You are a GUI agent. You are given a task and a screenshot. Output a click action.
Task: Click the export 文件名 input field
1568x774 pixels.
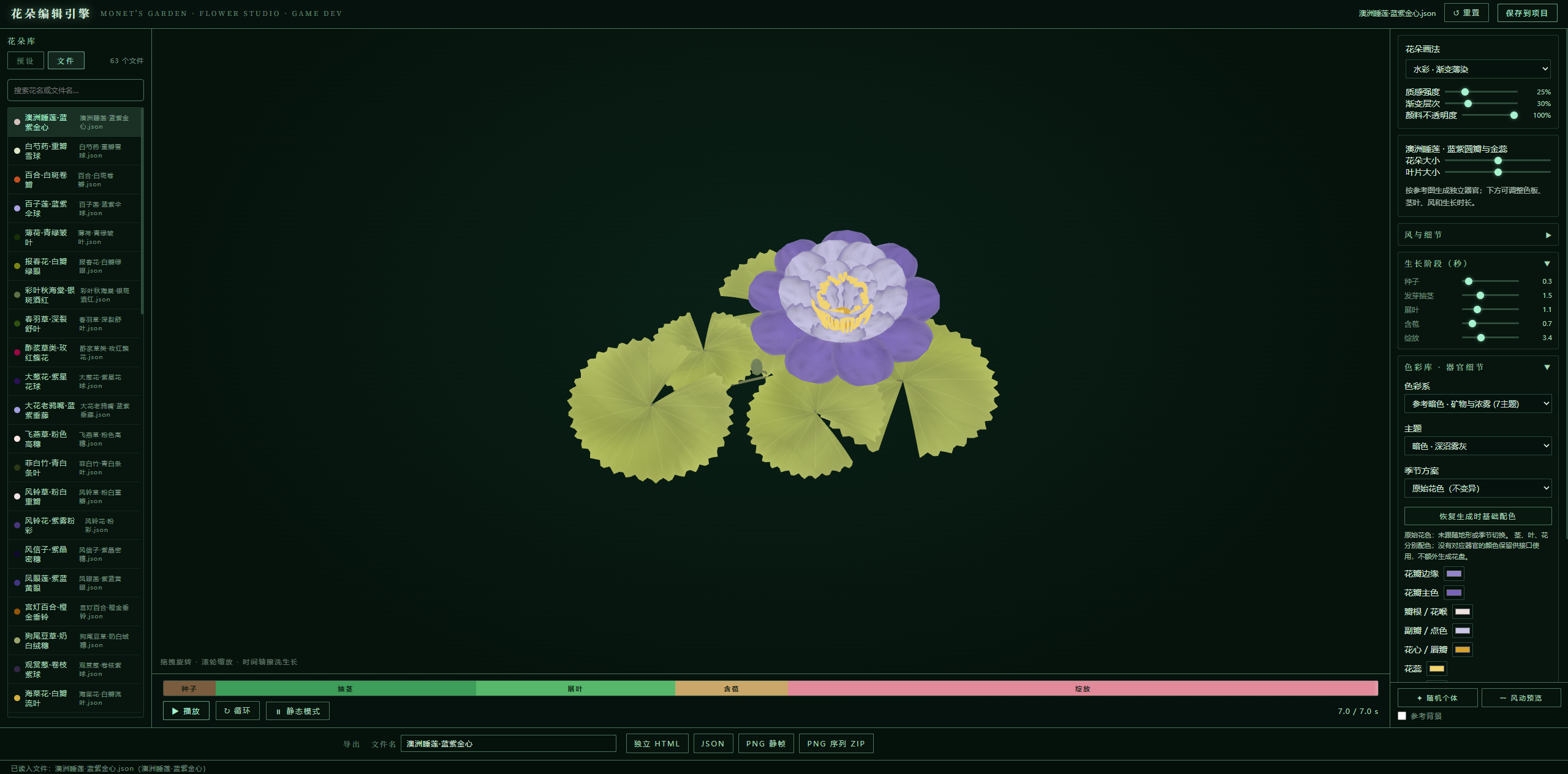508,743
